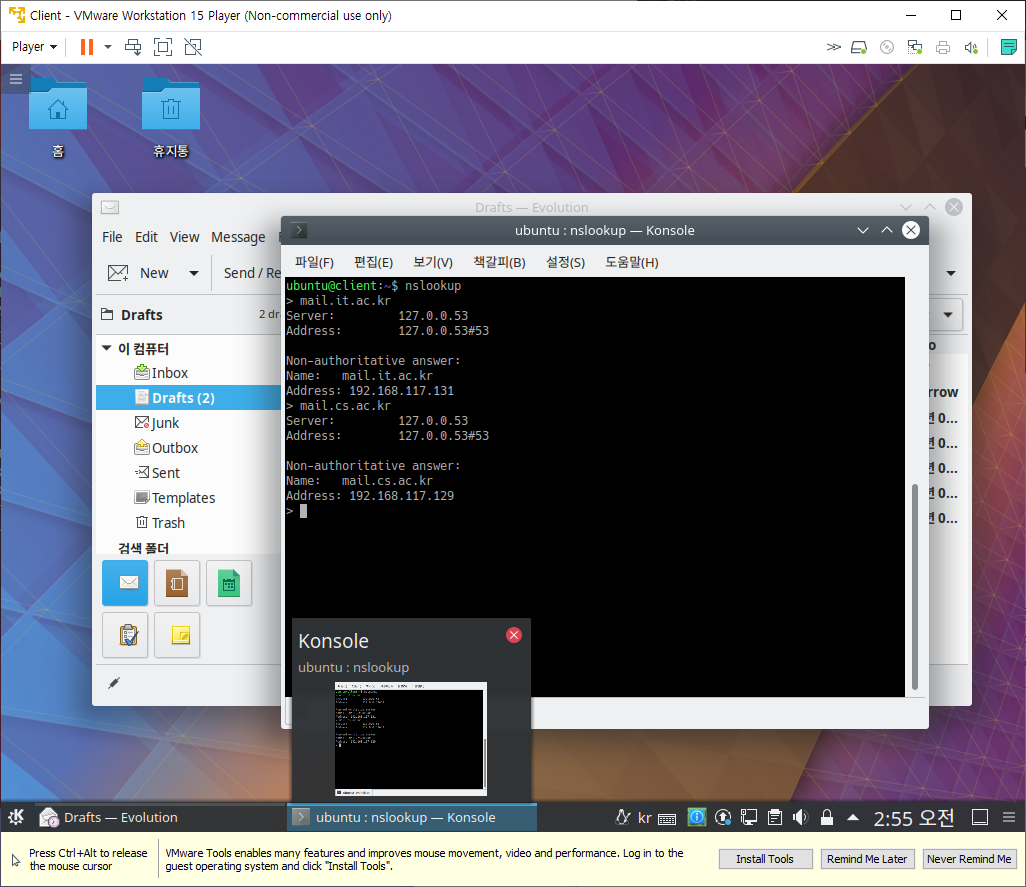Open Konsole 설정(S) menu
Image resolution: width=1026 pixels, height=887 pixels.
click(565, 262)
